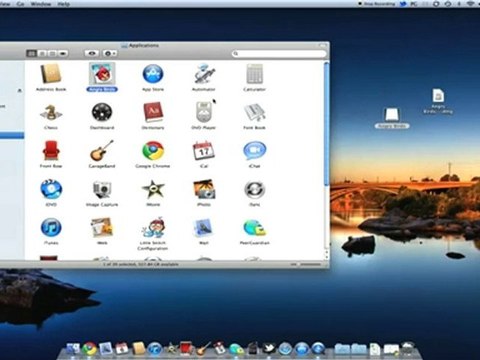Adjust the icon size slider in status bar
Image resolution: width=480 pixels, height=360 pixels.
click(x=306, y=264)
